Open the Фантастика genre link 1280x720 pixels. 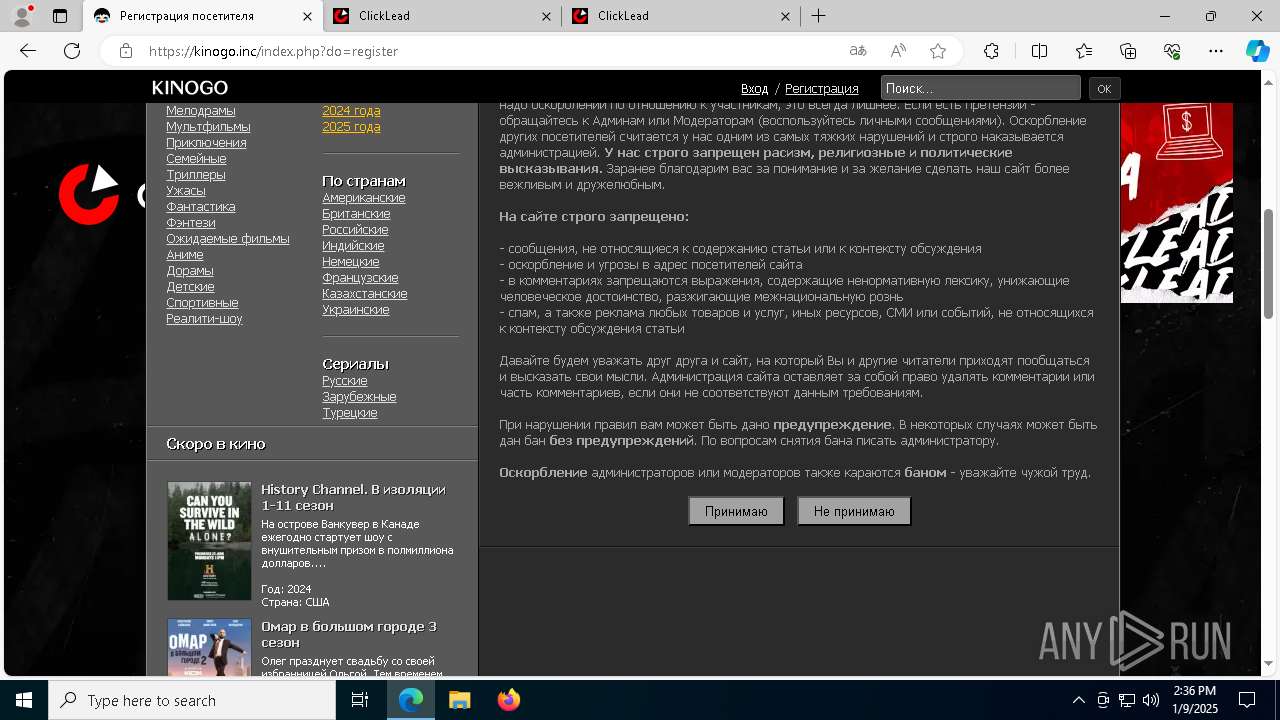tap(201, 207)
